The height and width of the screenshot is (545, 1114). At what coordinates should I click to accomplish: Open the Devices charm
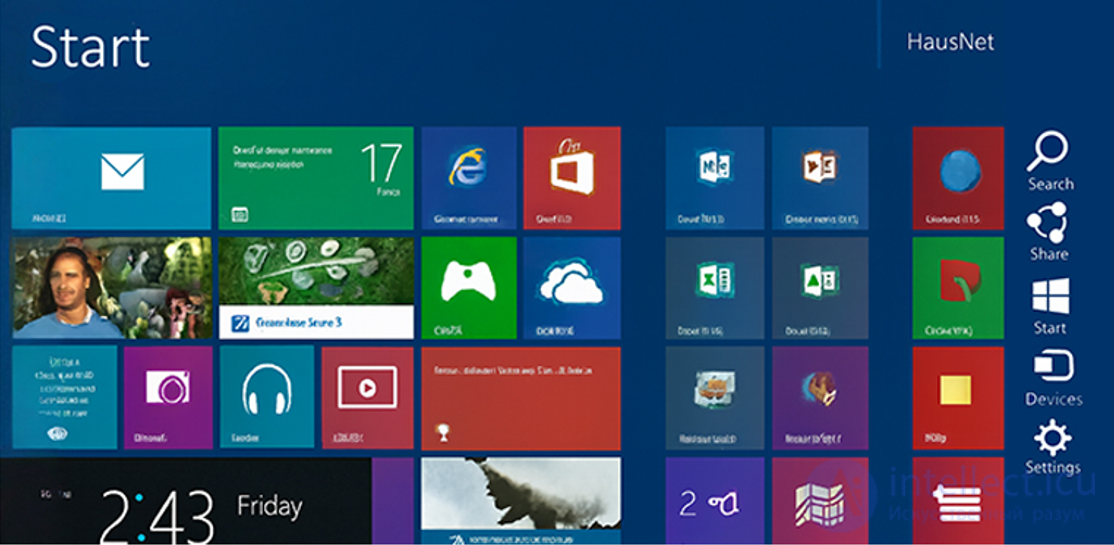pyautogui.click(x=1053, y=379)
